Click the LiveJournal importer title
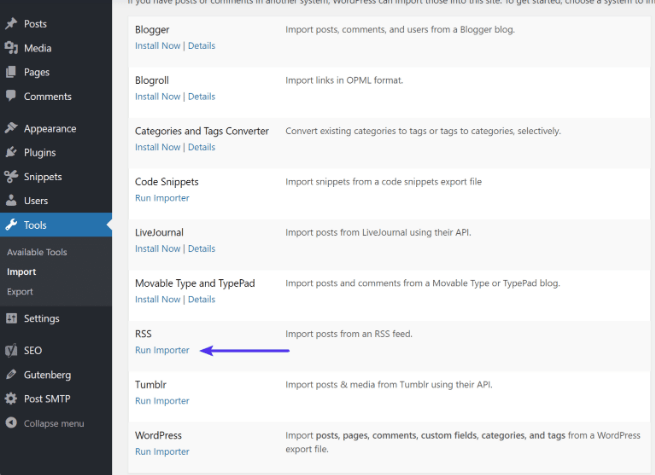Viewport: 655px width, 475px height. [159, 233]
